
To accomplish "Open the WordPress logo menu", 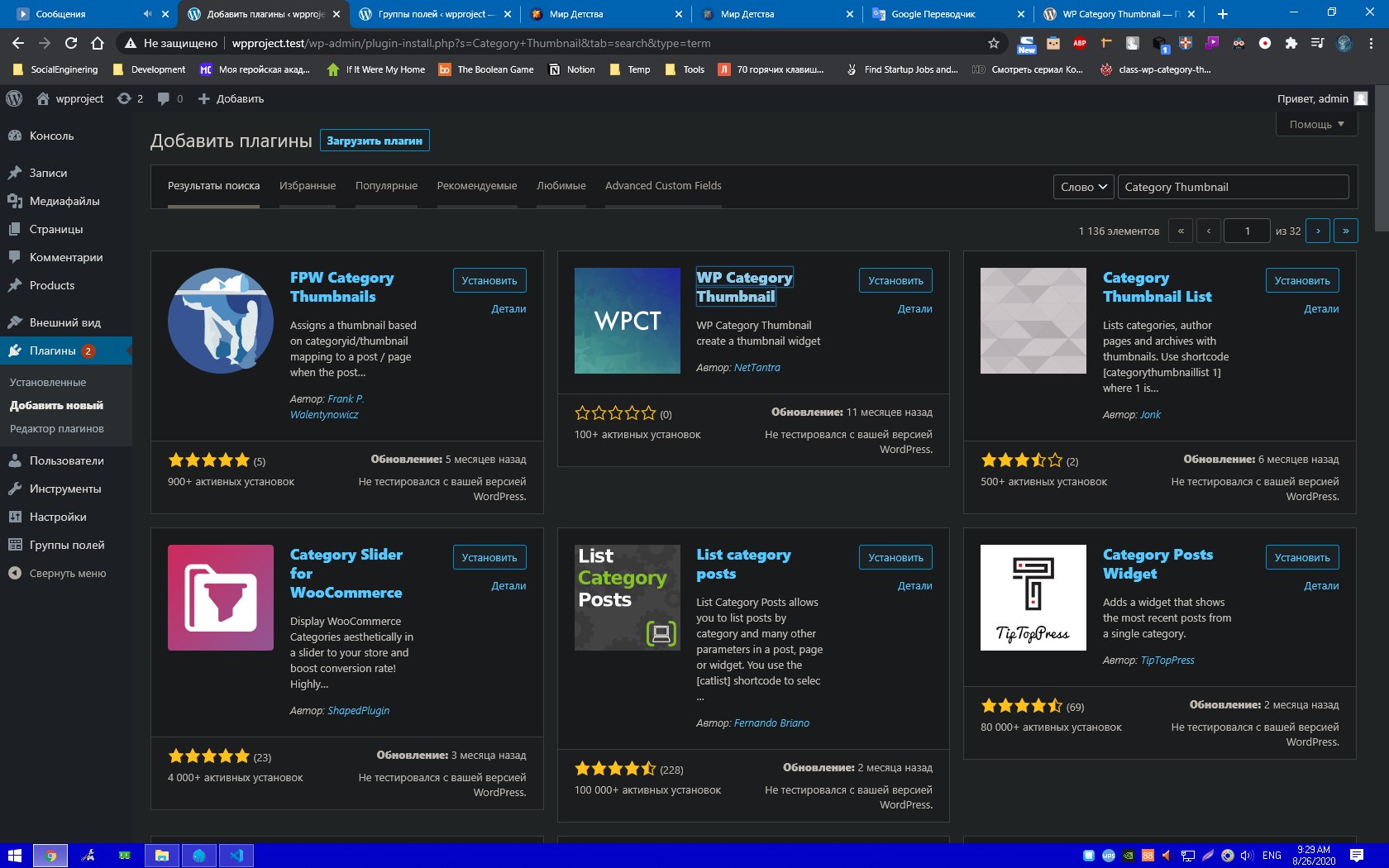I will point(14,98).
